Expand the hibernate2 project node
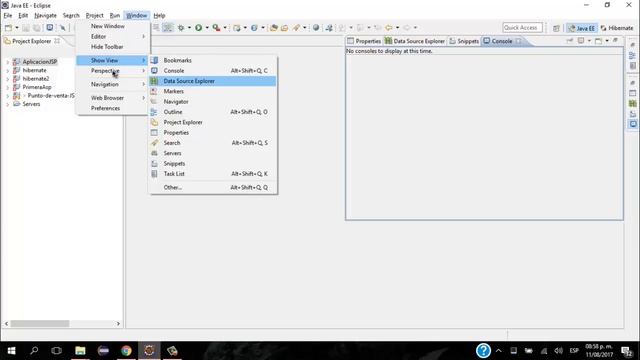The width and height of the screenshot is (640, 360). click(7, 79)
